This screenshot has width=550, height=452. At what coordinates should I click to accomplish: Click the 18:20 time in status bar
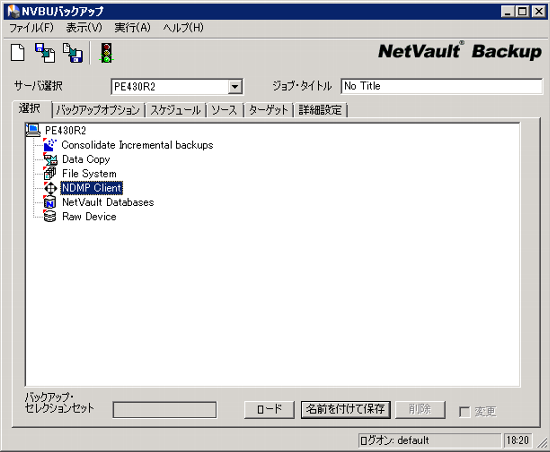tap(518, 440)
